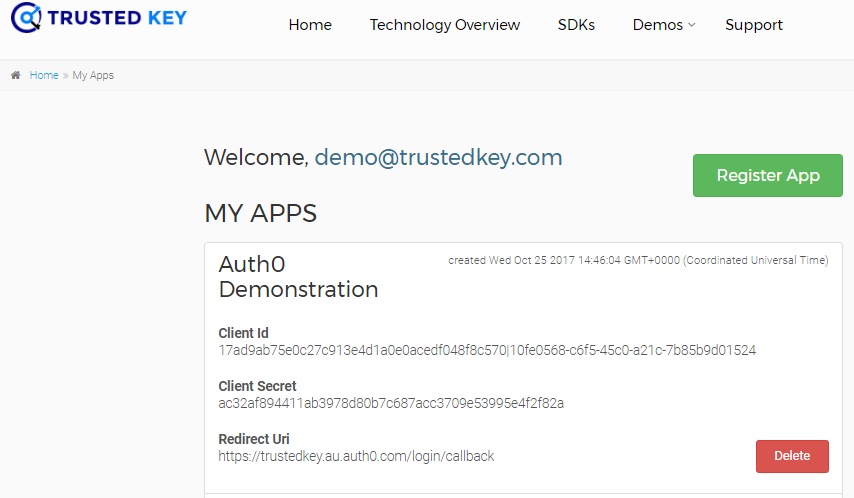Click the app creation date text
The image size is (854, 498).
[638, 260]
